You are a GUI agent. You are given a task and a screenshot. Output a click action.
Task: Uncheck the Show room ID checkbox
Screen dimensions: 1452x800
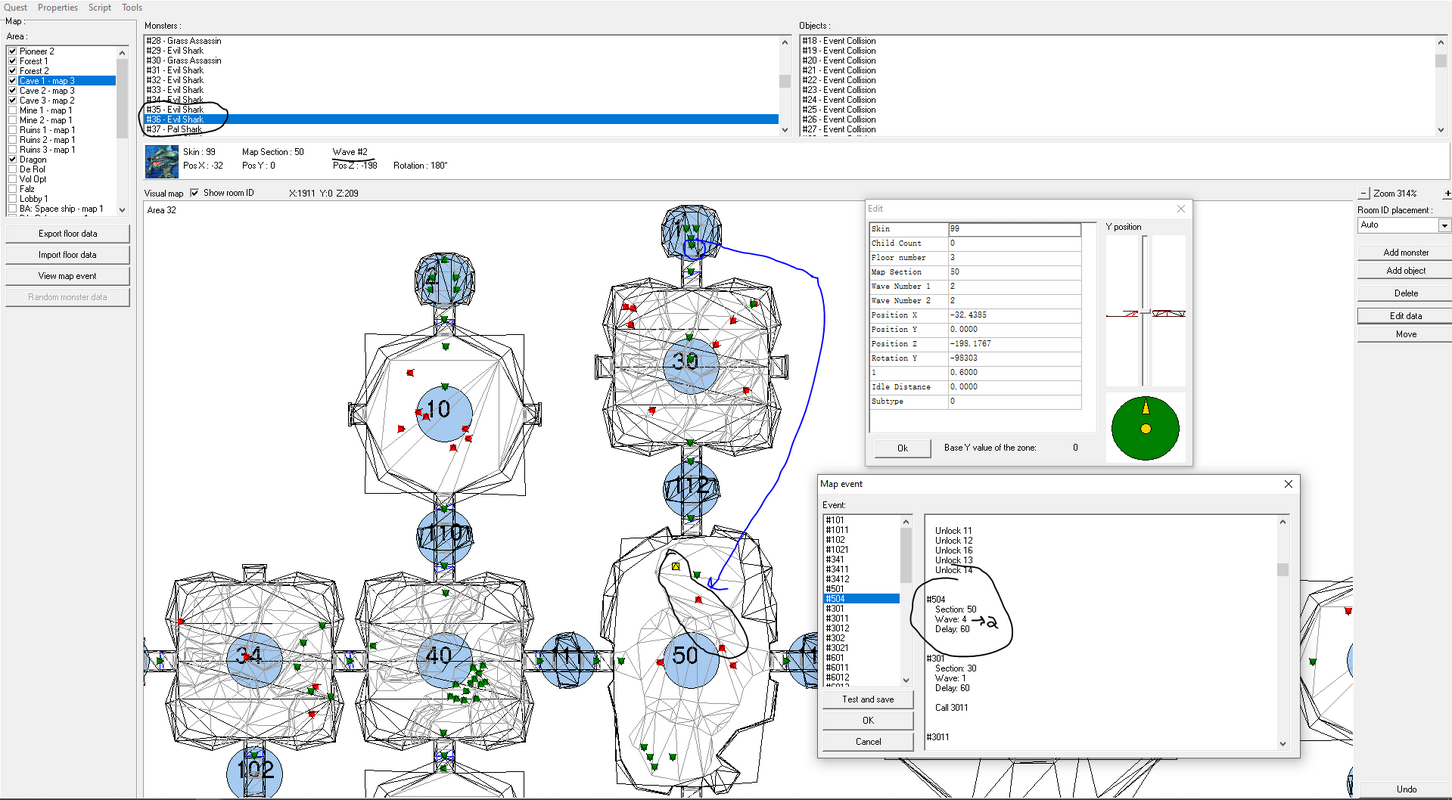(195, 193)
